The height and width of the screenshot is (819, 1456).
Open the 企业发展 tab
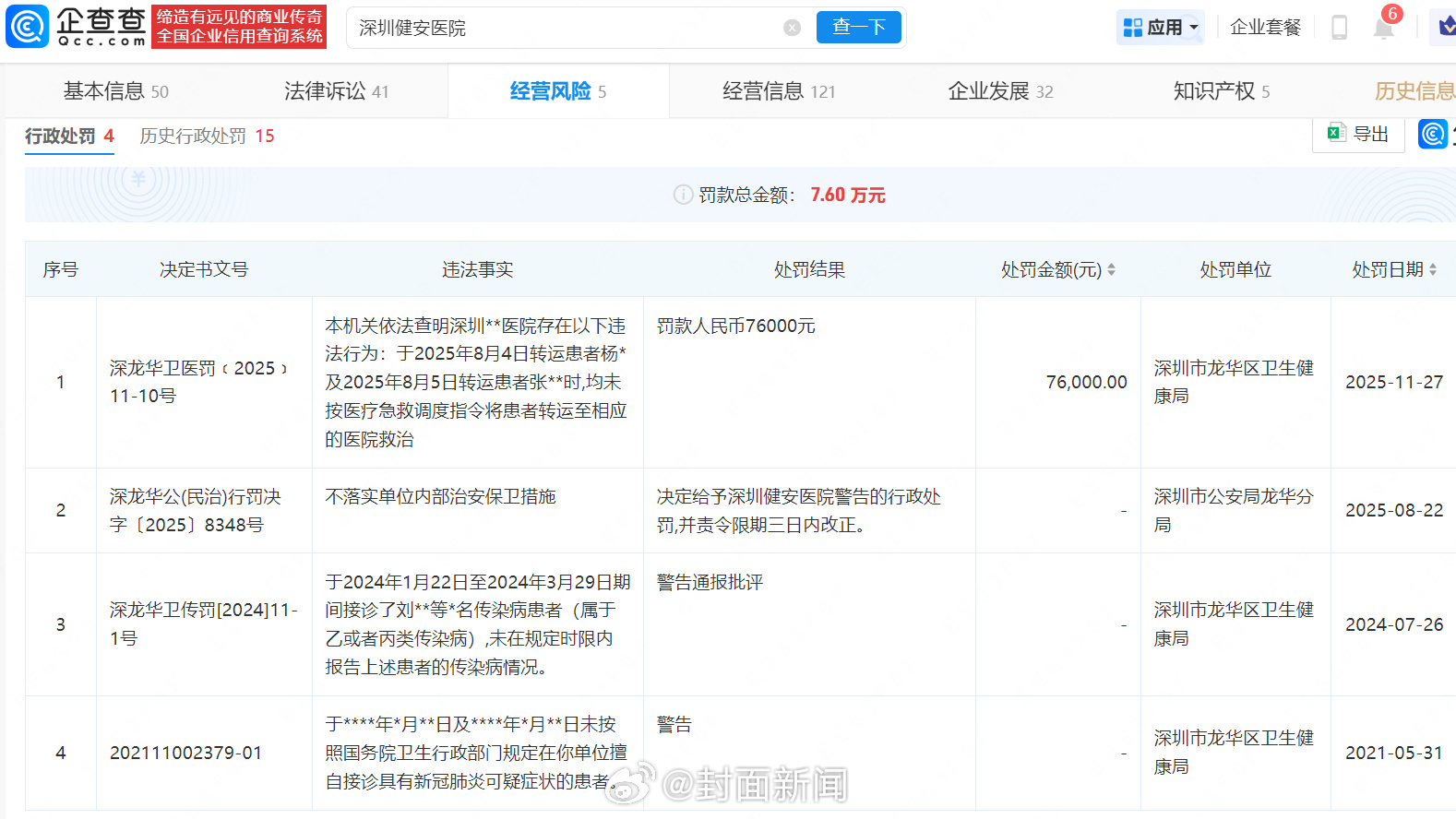1000,91
